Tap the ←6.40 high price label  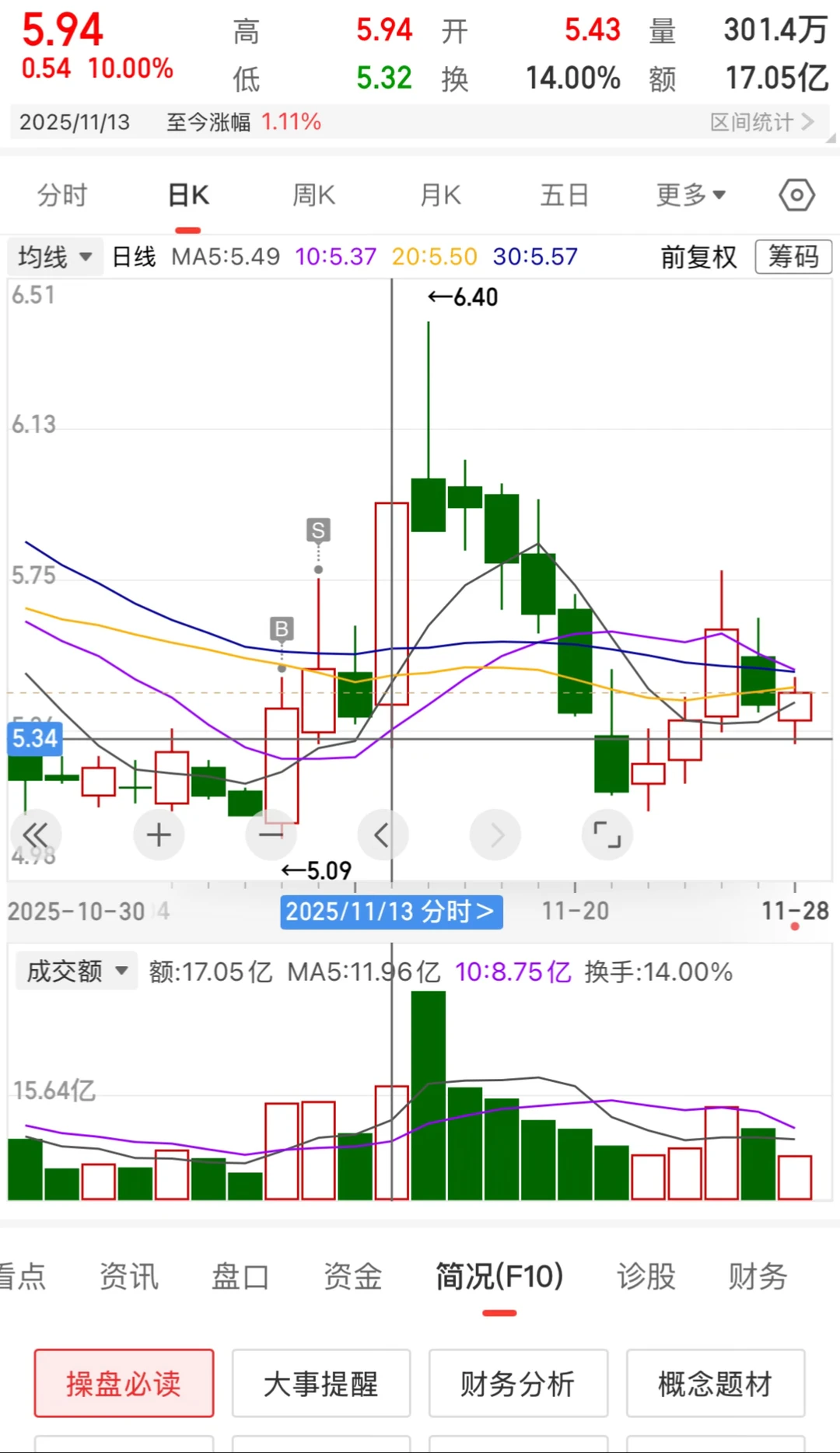pyautogui.click(x=463, y=297)
